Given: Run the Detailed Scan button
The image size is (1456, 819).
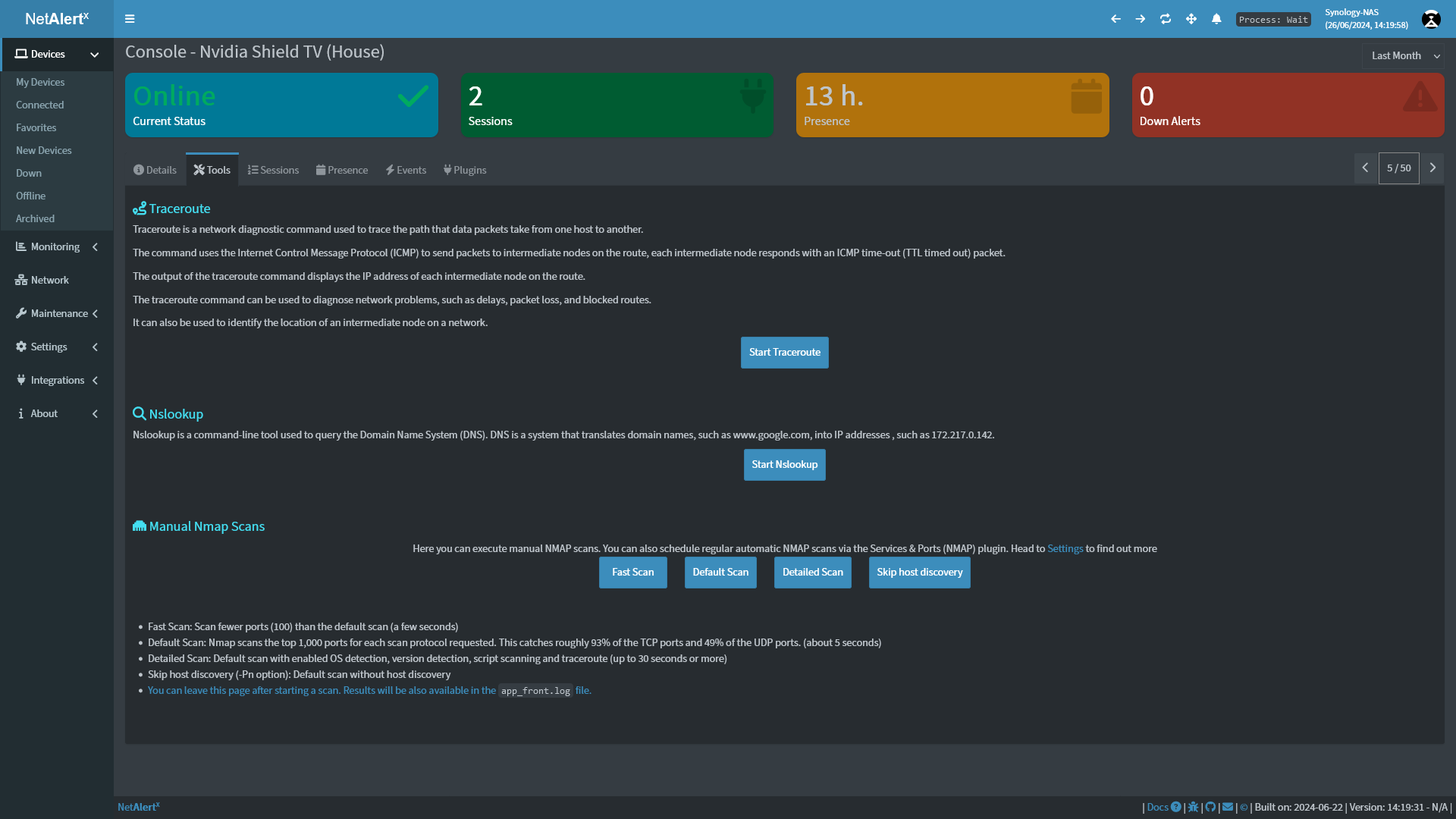Looking at the screenshot, I should (x=812, y=572).
